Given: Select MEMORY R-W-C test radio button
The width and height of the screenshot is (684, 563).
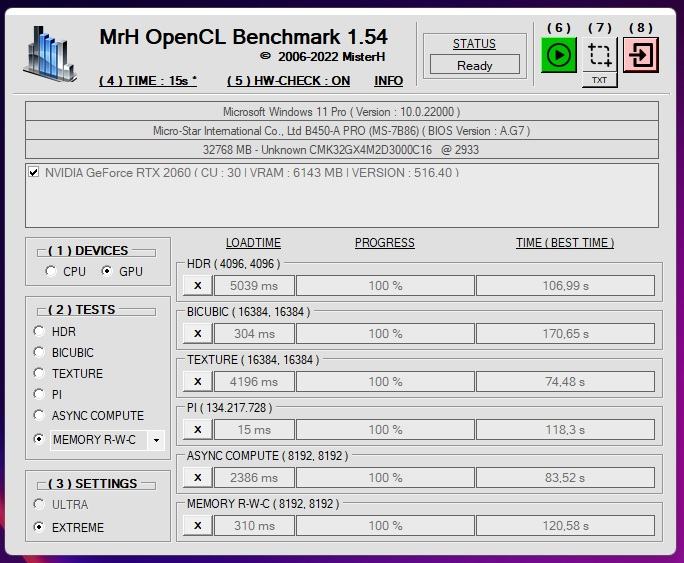Looking at the screenshot, I should click(x=39, y=439).
